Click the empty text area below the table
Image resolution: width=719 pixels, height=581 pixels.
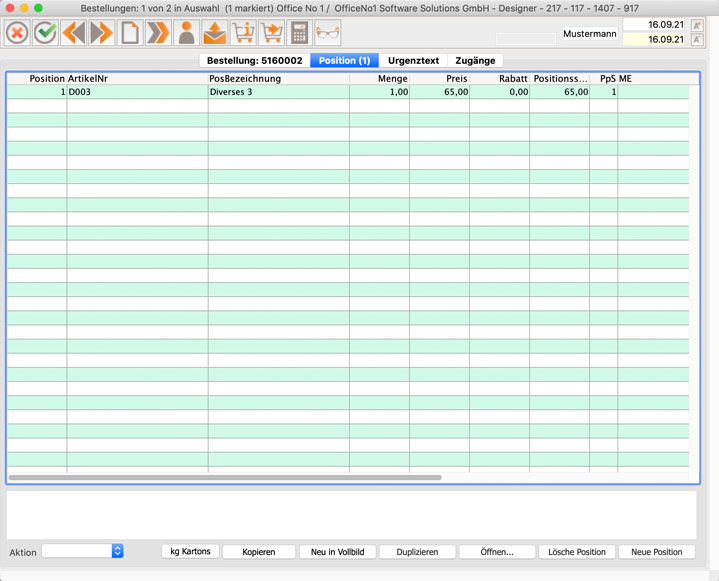pos(351,515)
